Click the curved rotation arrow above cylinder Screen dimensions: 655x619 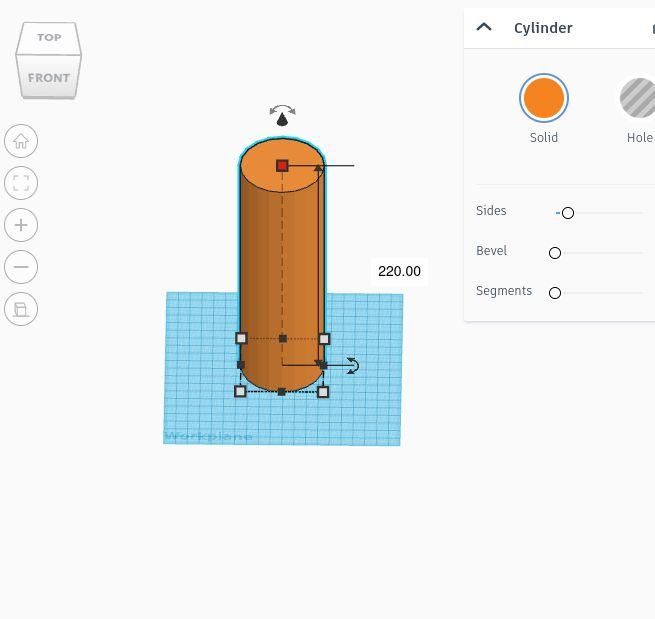click(x=283, y=109)
